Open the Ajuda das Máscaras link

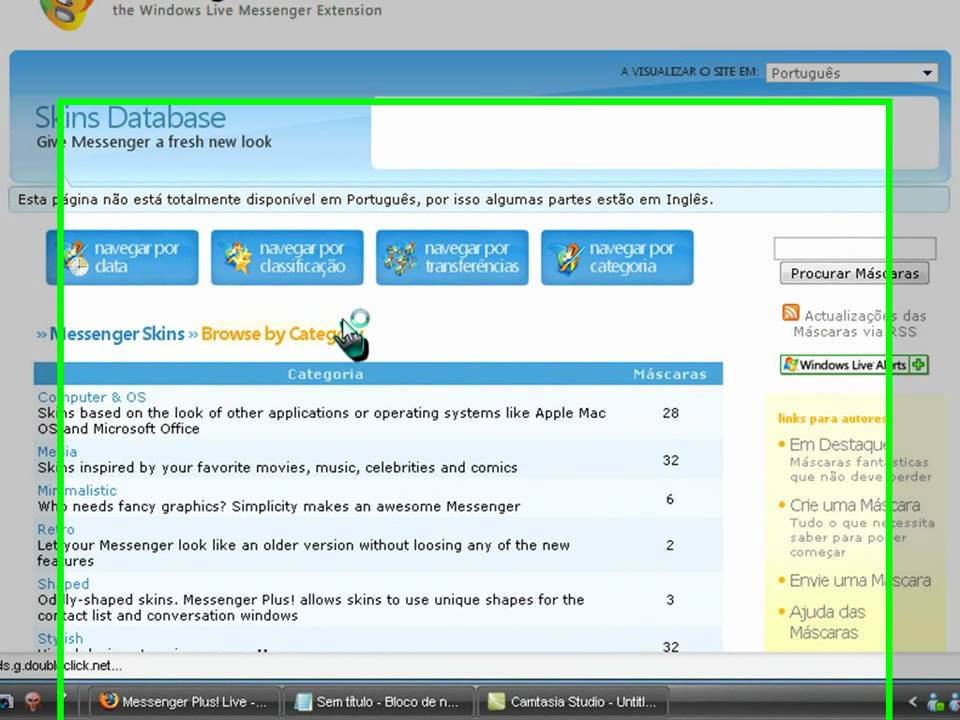[x=827, y=622]
